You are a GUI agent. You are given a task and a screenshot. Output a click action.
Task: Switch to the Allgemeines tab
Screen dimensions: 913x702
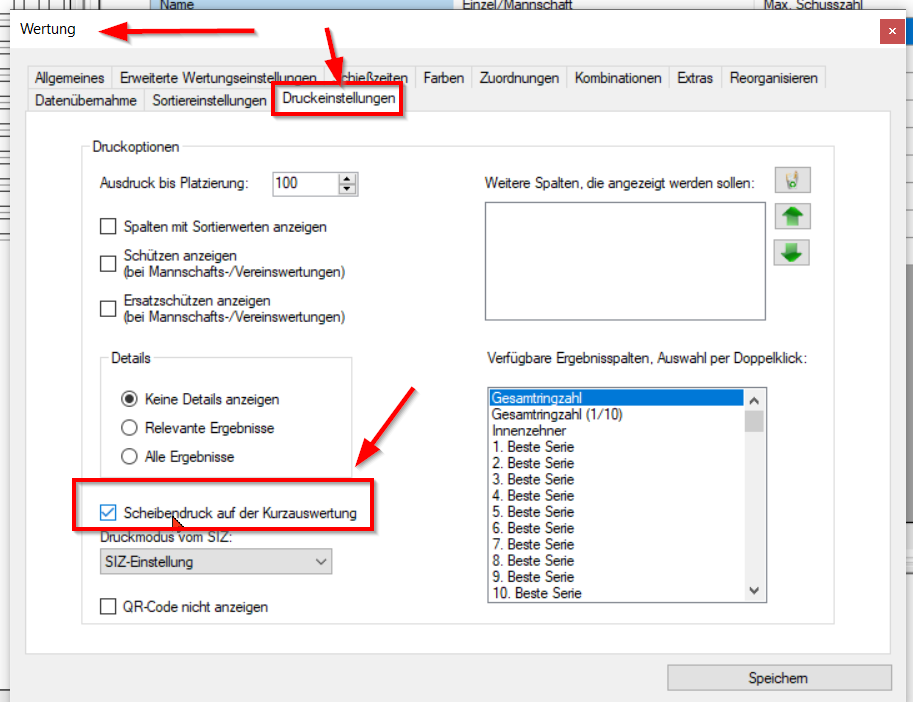point(69,78)
